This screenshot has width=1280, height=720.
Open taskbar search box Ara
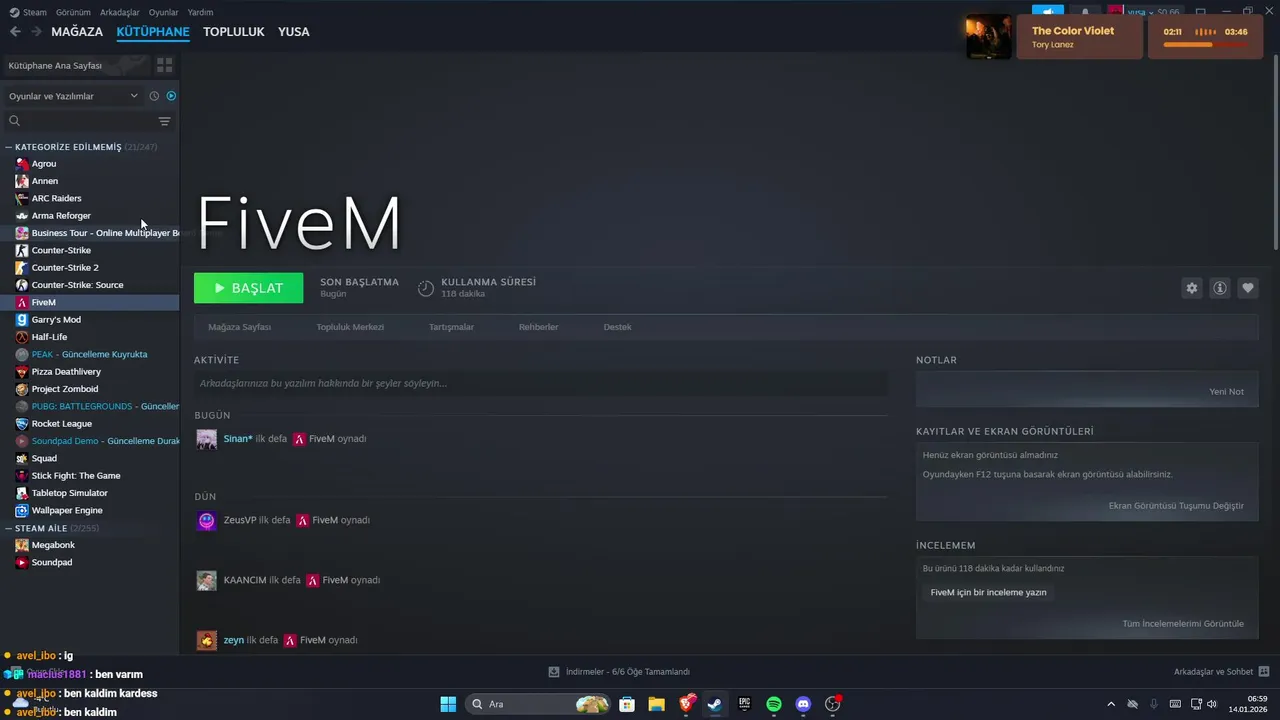pyautogui.click(x=540, y=704)
